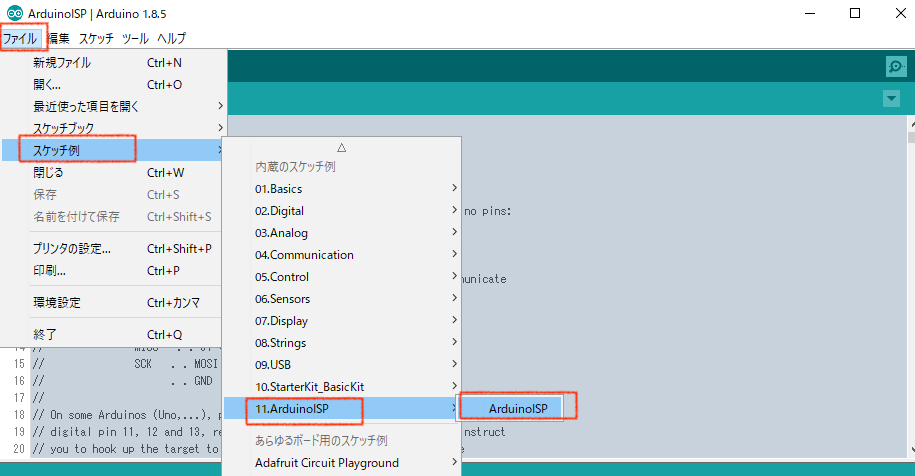Select the 11.ArduinoISP submenu entry
The height and width of the screenshot is (476, 915).
click(342, 408)
